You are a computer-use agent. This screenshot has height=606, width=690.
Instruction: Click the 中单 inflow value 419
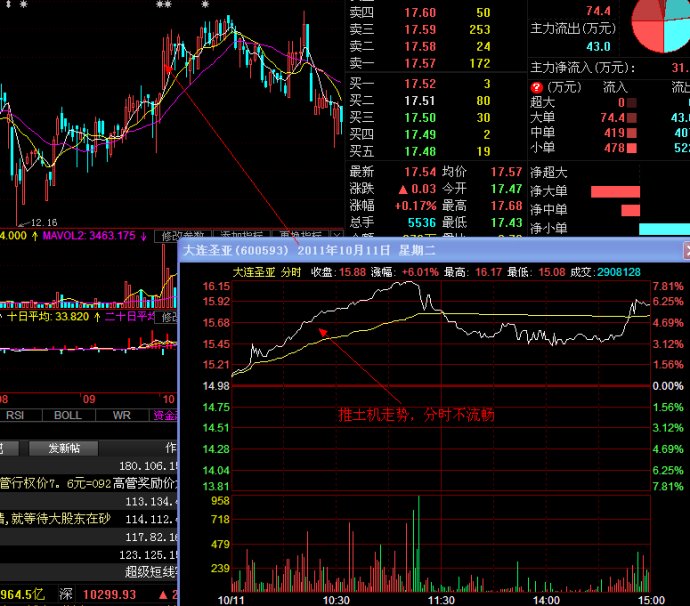point(615,132)
